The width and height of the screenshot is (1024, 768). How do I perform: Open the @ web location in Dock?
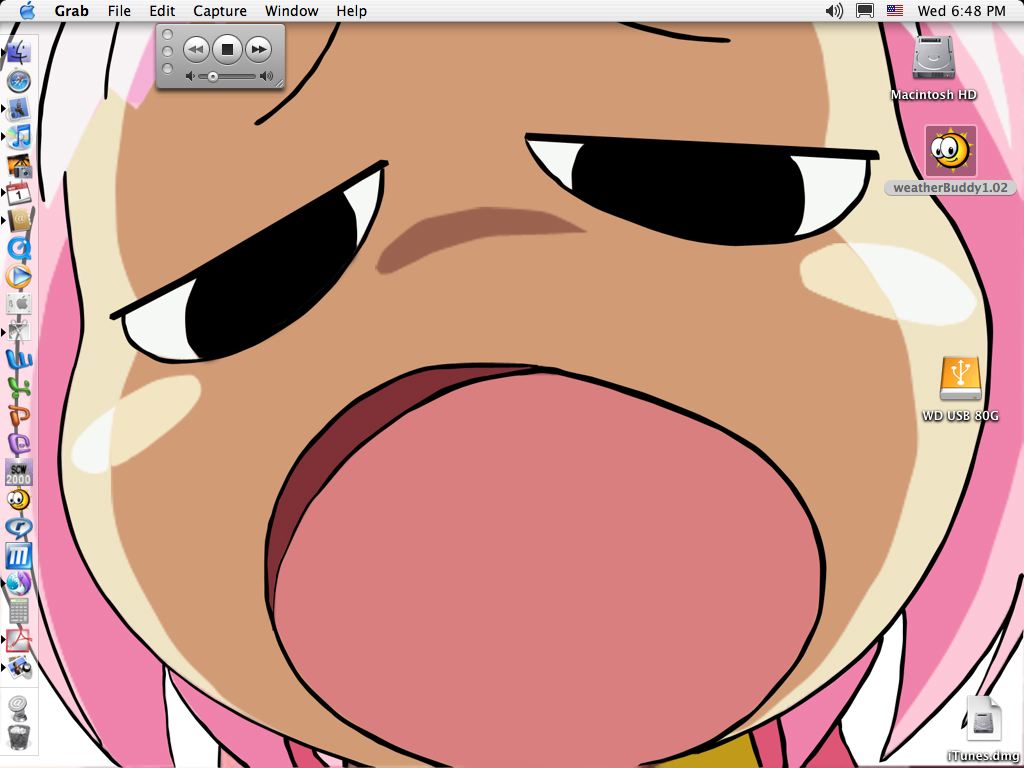click(18, 707)
